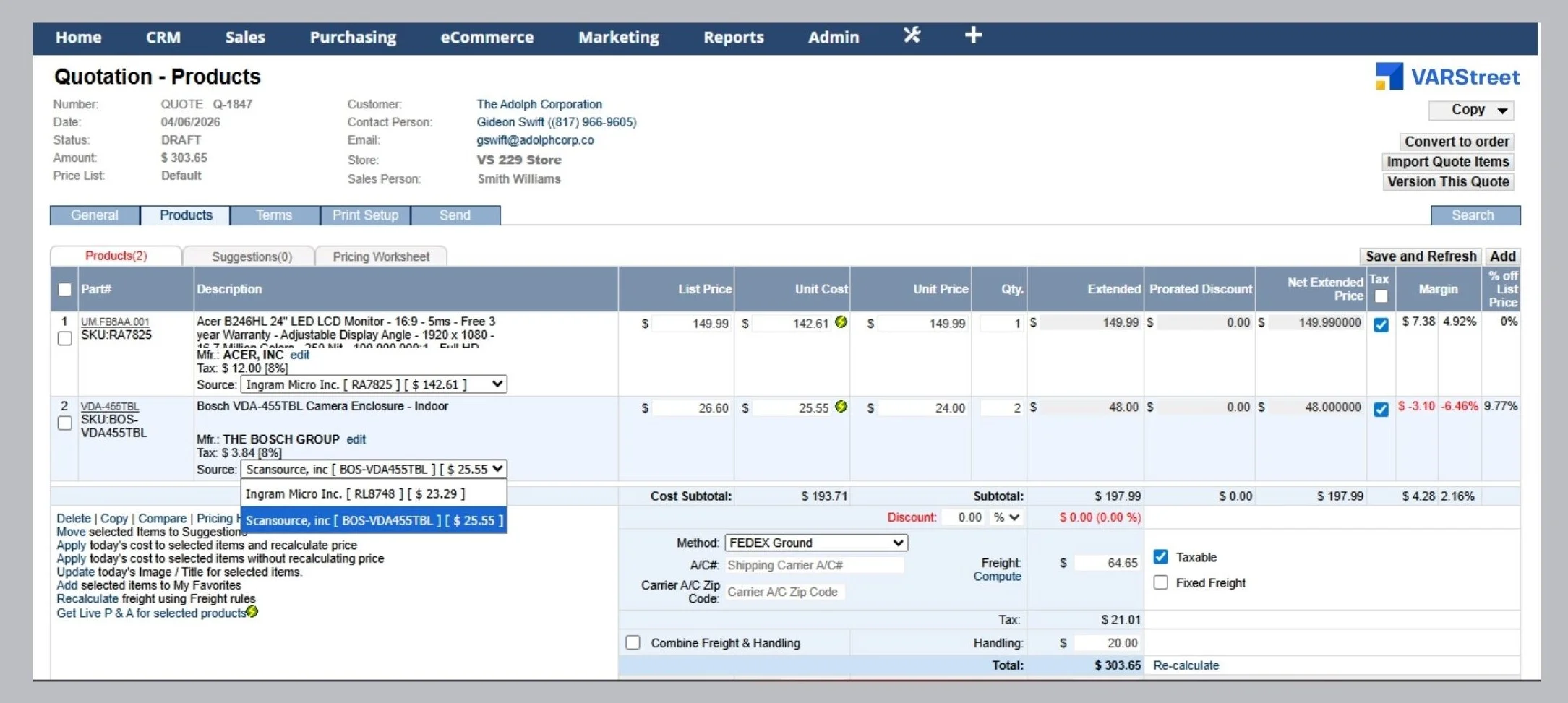Open discount percent type dropdown
This screenshot has height=703, width=1568.
pyautogui.click(x=1006, y=517)
